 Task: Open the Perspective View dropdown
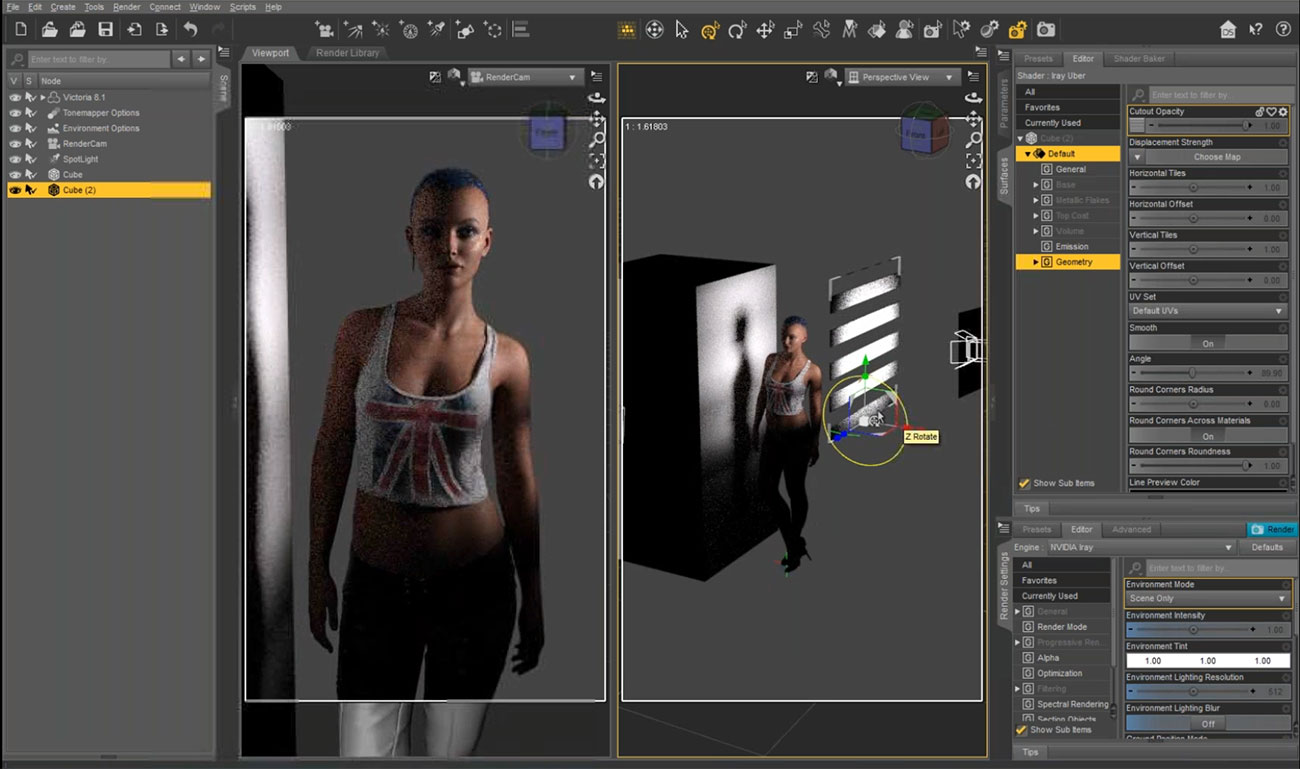(901, 77)
